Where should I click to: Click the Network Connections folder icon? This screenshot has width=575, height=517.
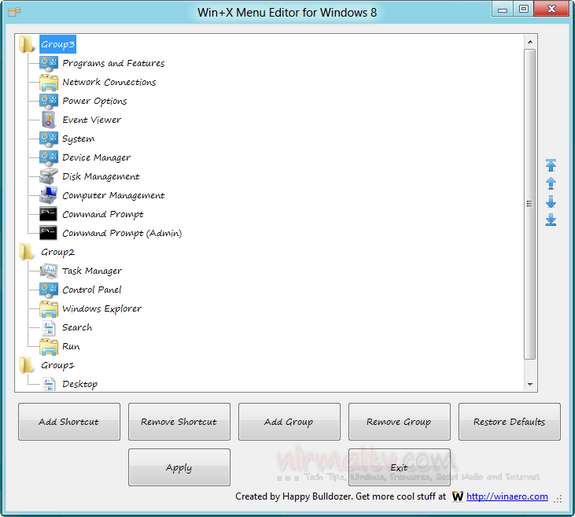[48, 82]
